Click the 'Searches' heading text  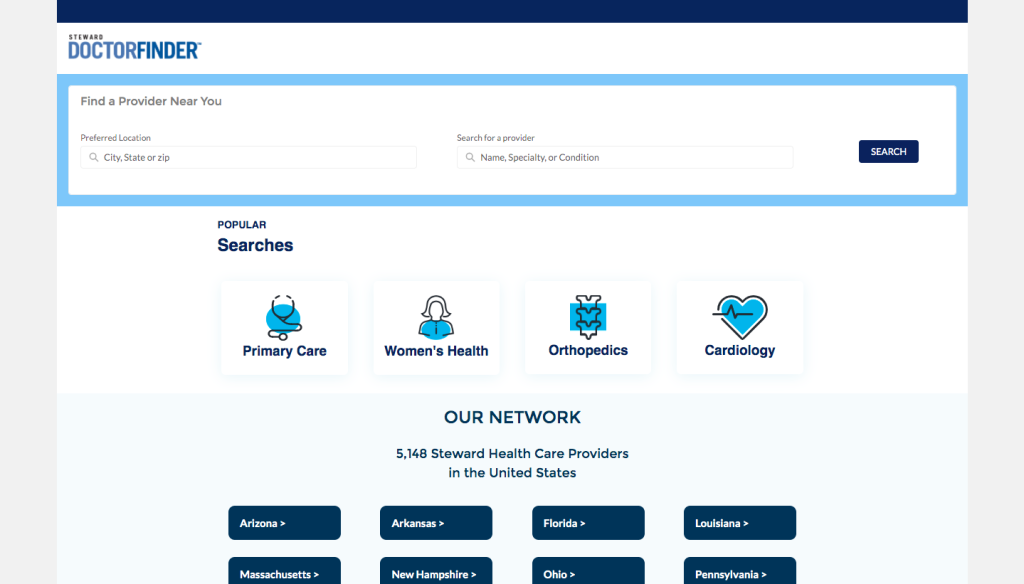(x=255, y=245)
